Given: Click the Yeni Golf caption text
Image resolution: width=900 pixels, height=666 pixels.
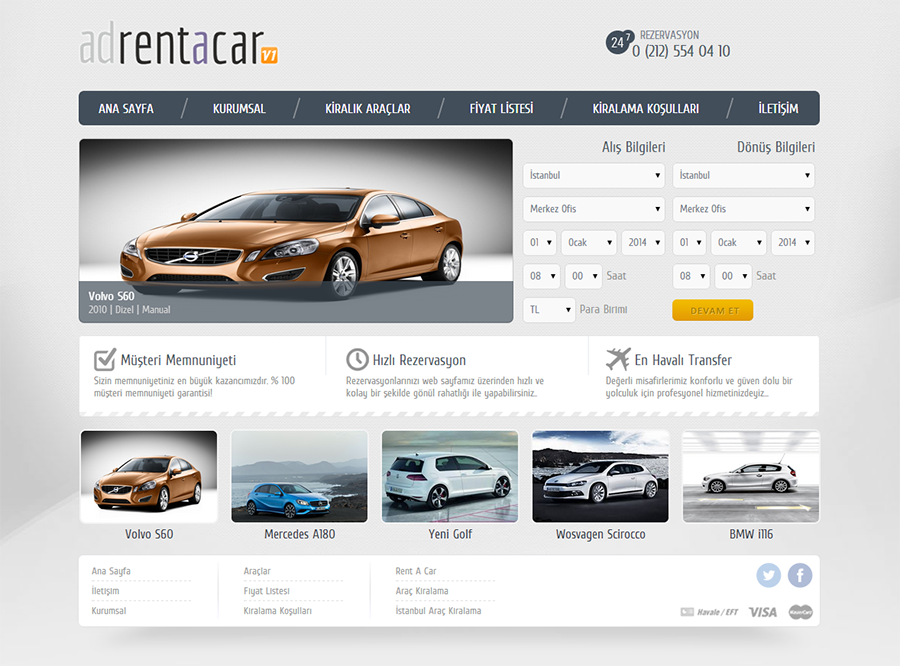Looking at the screenshot, I should pos(450,534).
